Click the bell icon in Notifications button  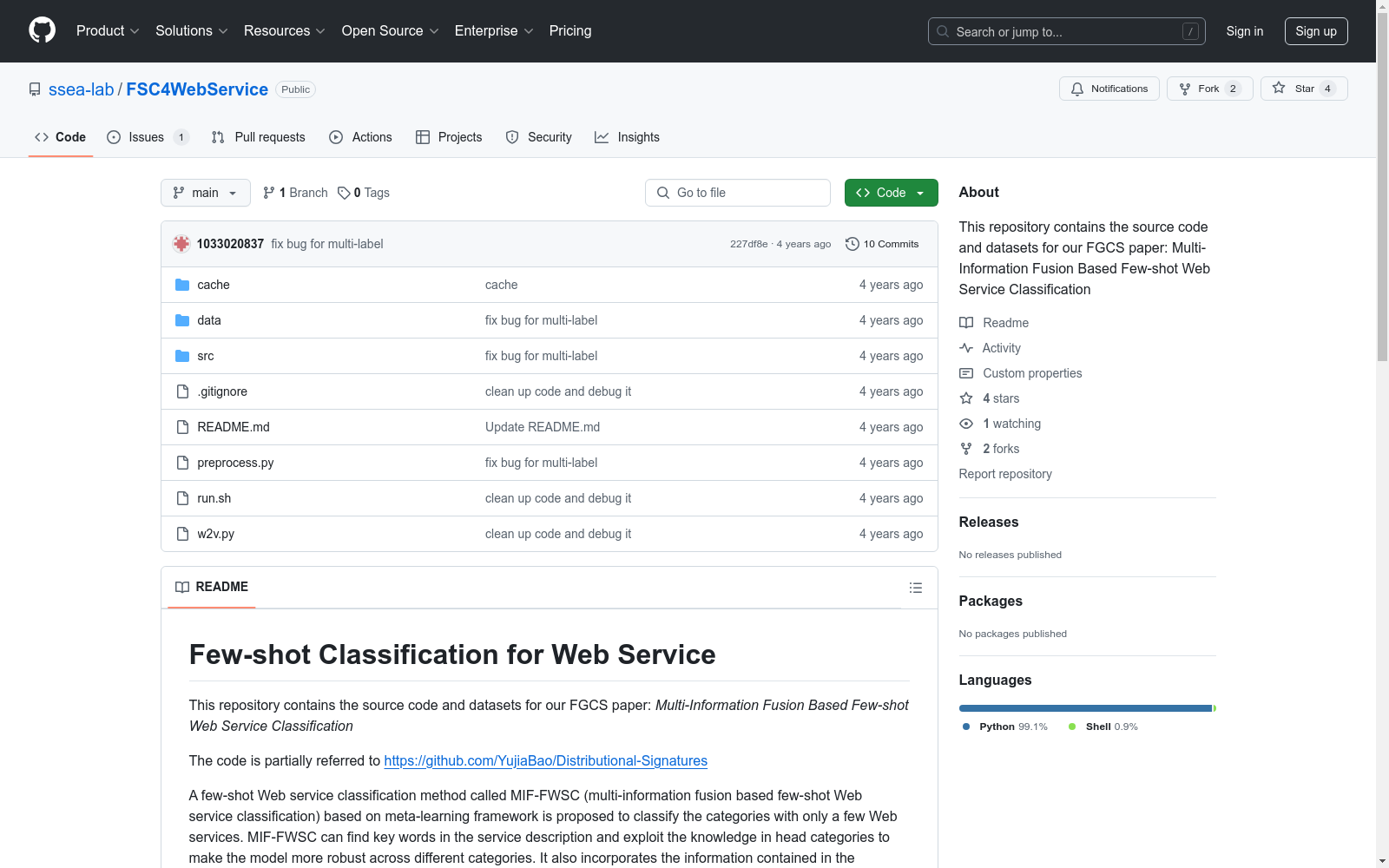1077,89
